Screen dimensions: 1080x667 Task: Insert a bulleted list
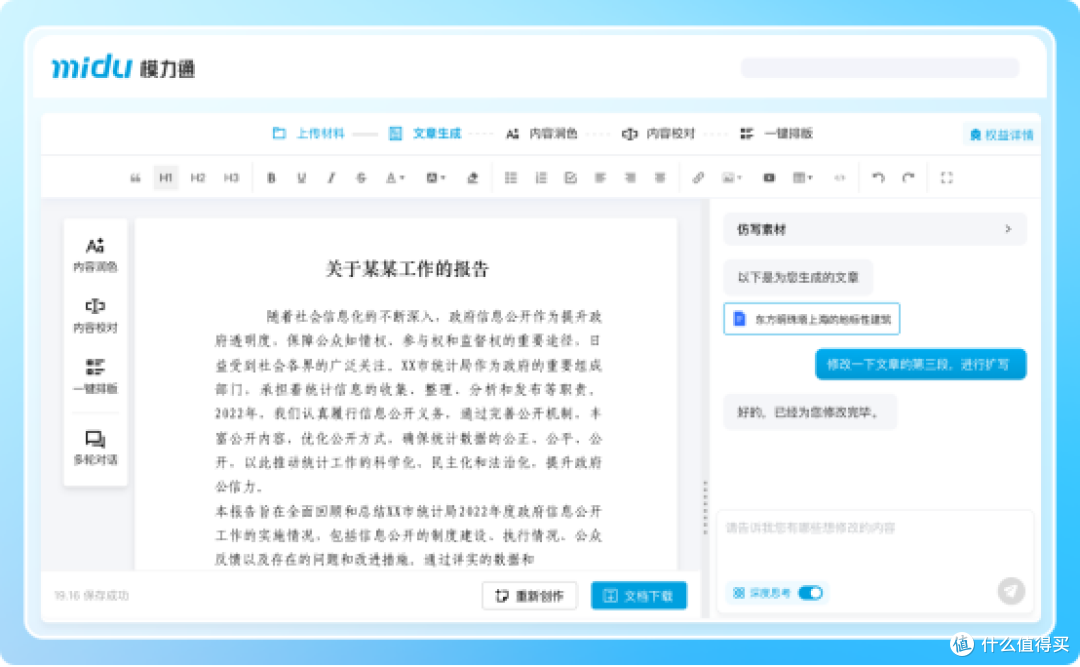click(x=510, y=178)
